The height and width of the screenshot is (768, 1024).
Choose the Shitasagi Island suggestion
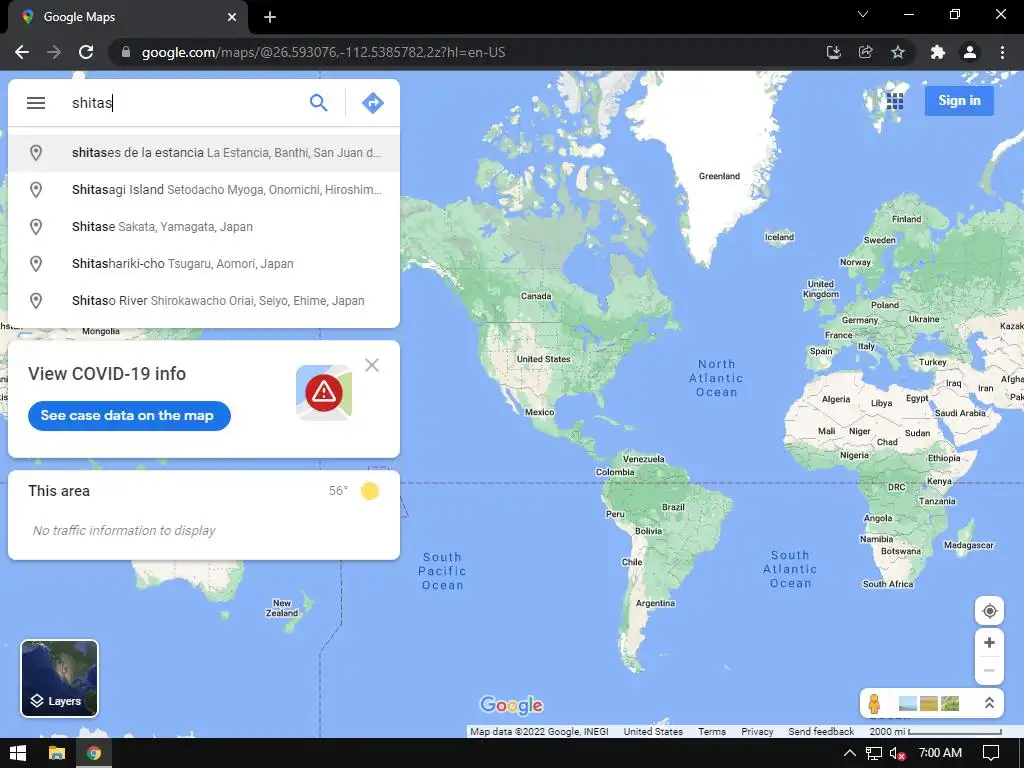204,190
